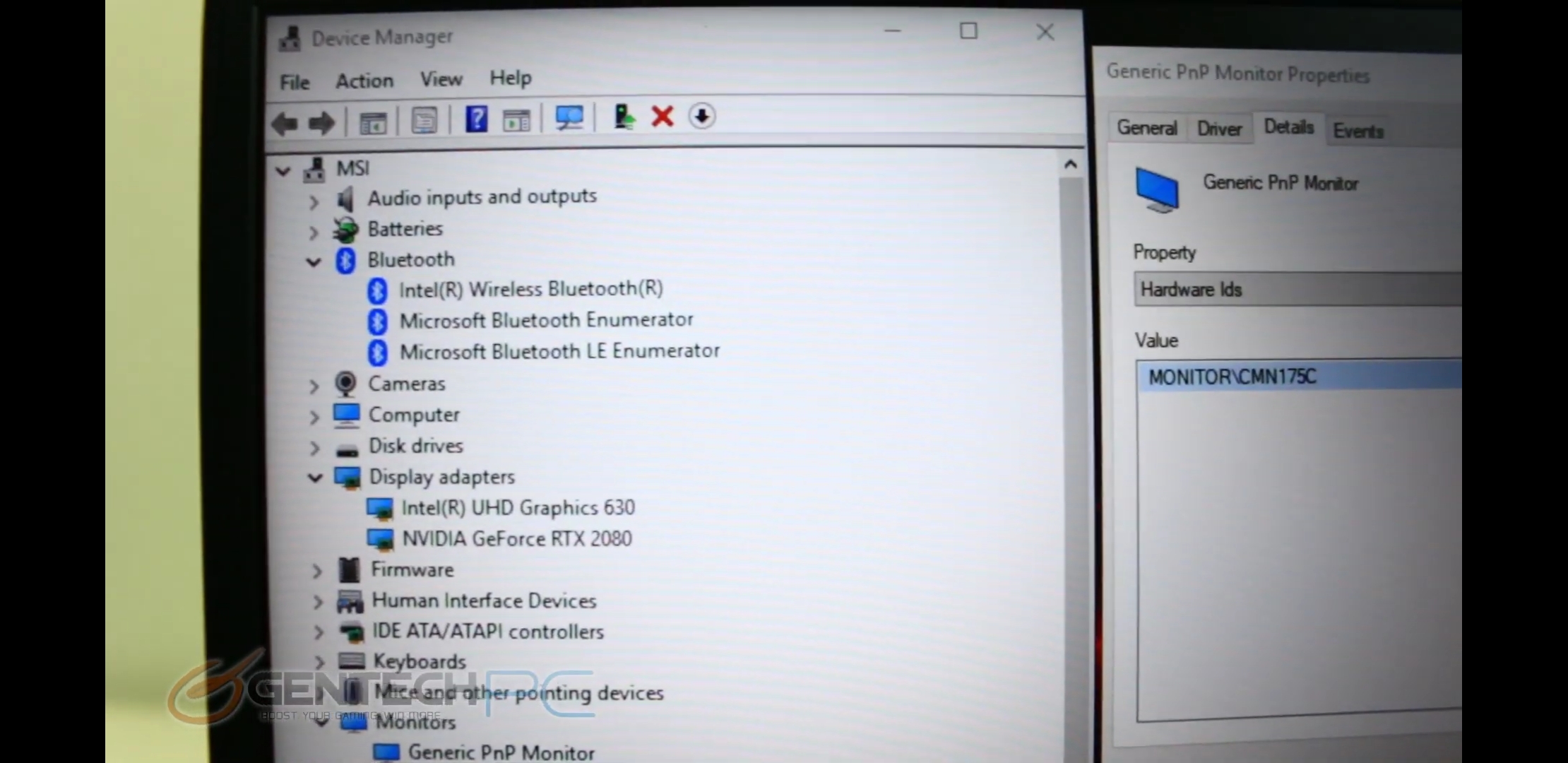Click the Forward arrow toolbar icon
Viewport: 1568px width, 763px height.
click(x=322, y=124)
